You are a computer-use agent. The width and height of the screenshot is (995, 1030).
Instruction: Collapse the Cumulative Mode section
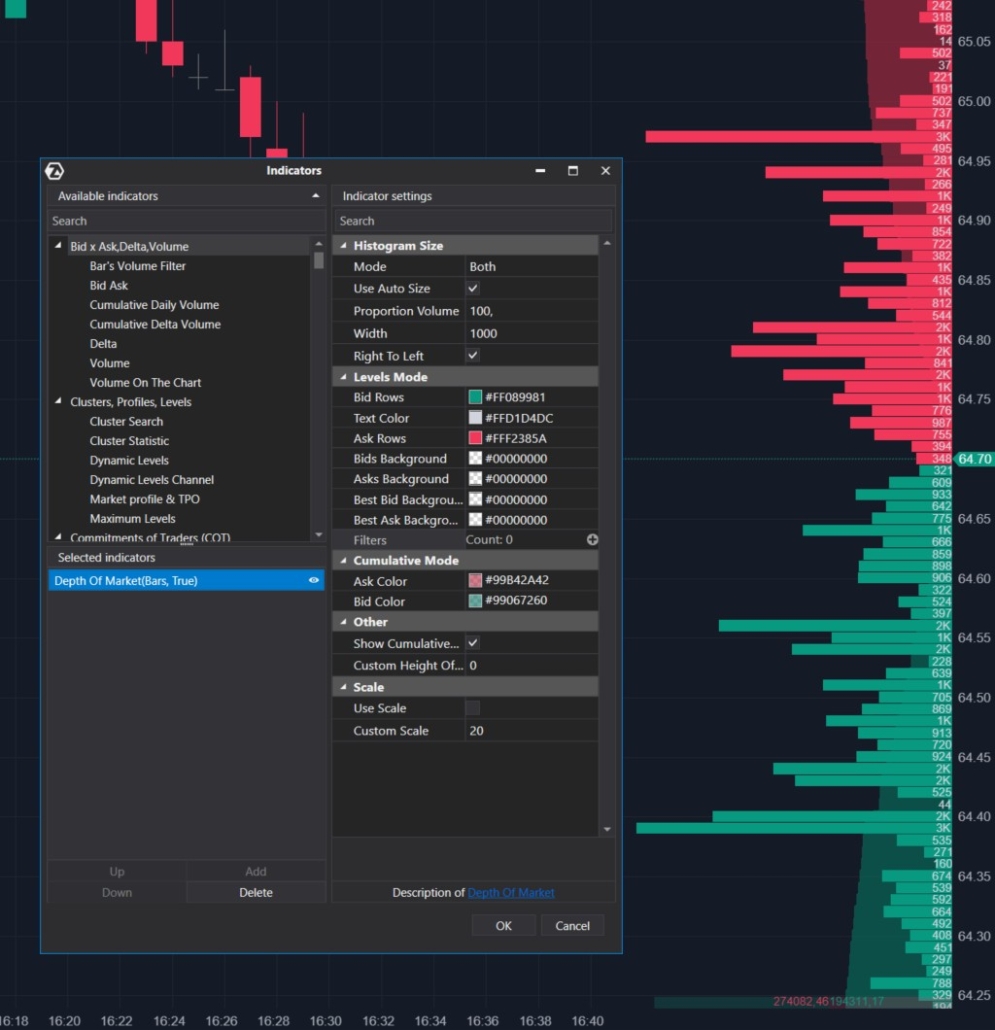click(346, 560)
